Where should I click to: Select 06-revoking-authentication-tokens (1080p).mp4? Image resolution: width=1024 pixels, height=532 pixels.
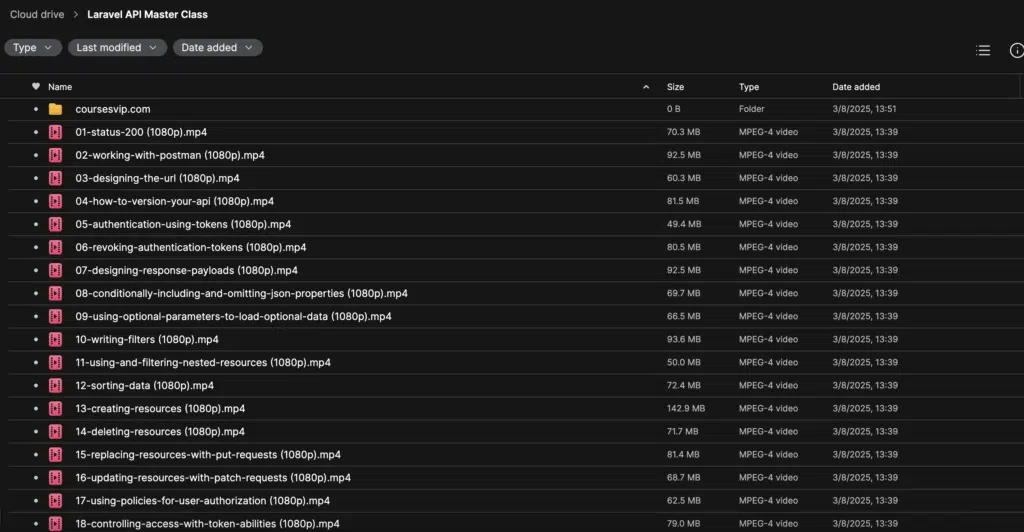191,247
